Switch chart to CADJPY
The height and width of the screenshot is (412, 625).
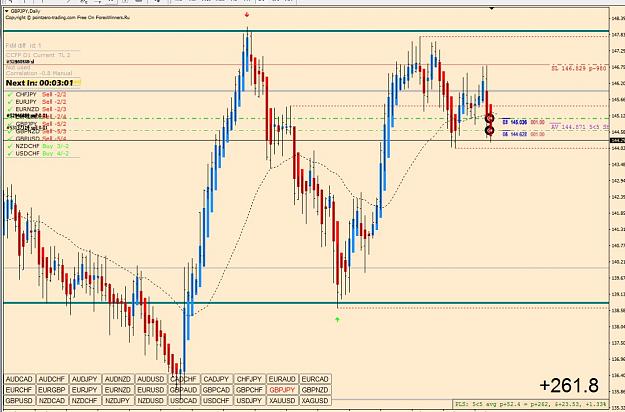click(216, 379)
